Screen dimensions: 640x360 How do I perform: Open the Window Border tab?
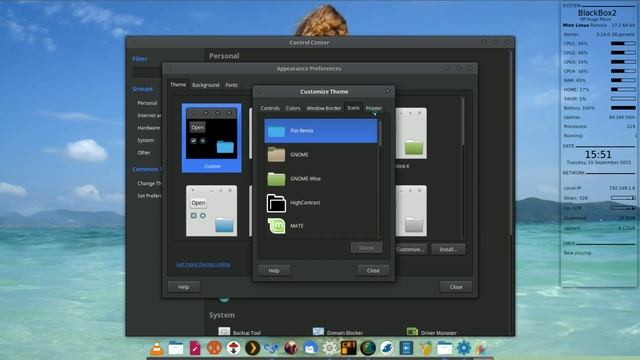(324, 108)
